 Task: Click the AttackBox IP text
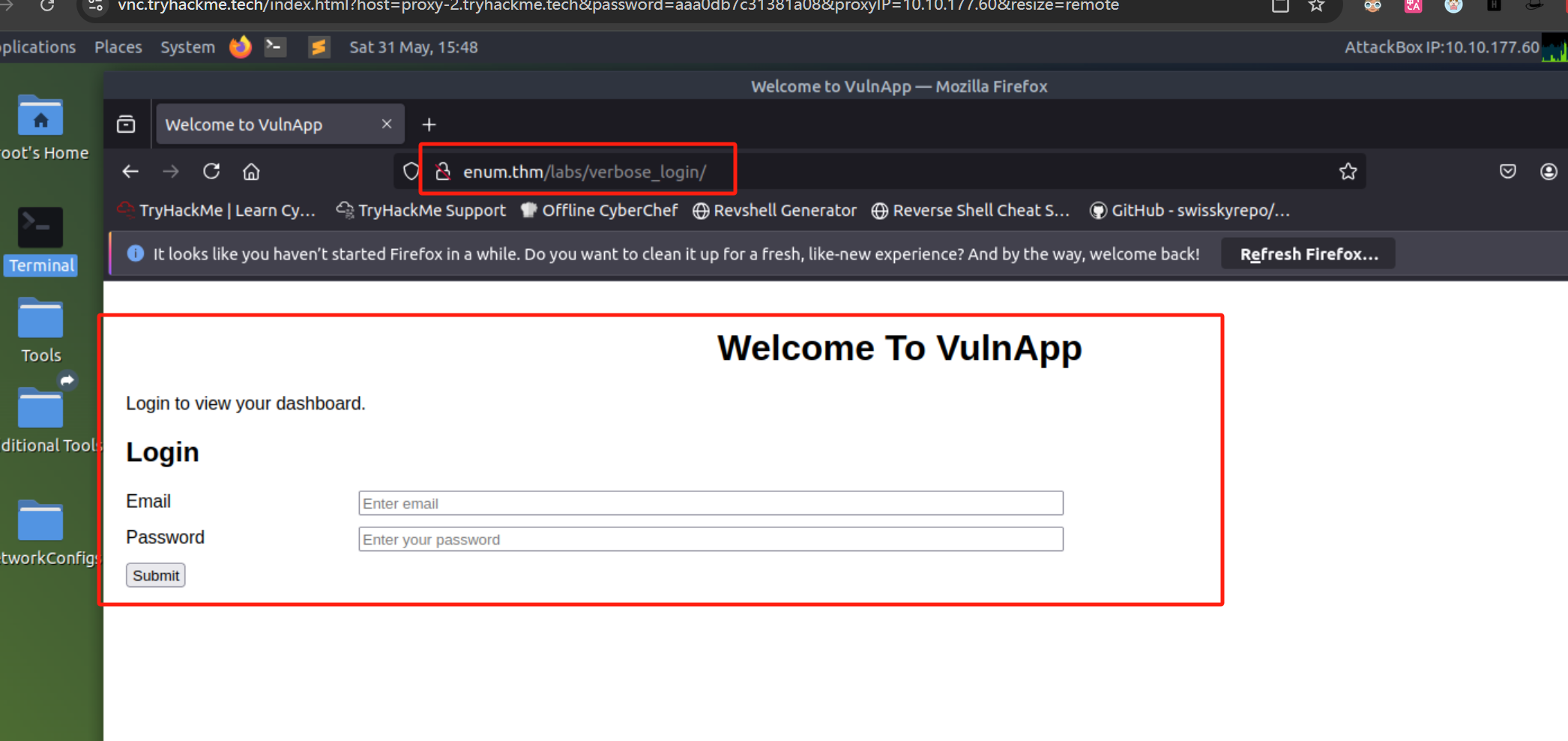1441,47
